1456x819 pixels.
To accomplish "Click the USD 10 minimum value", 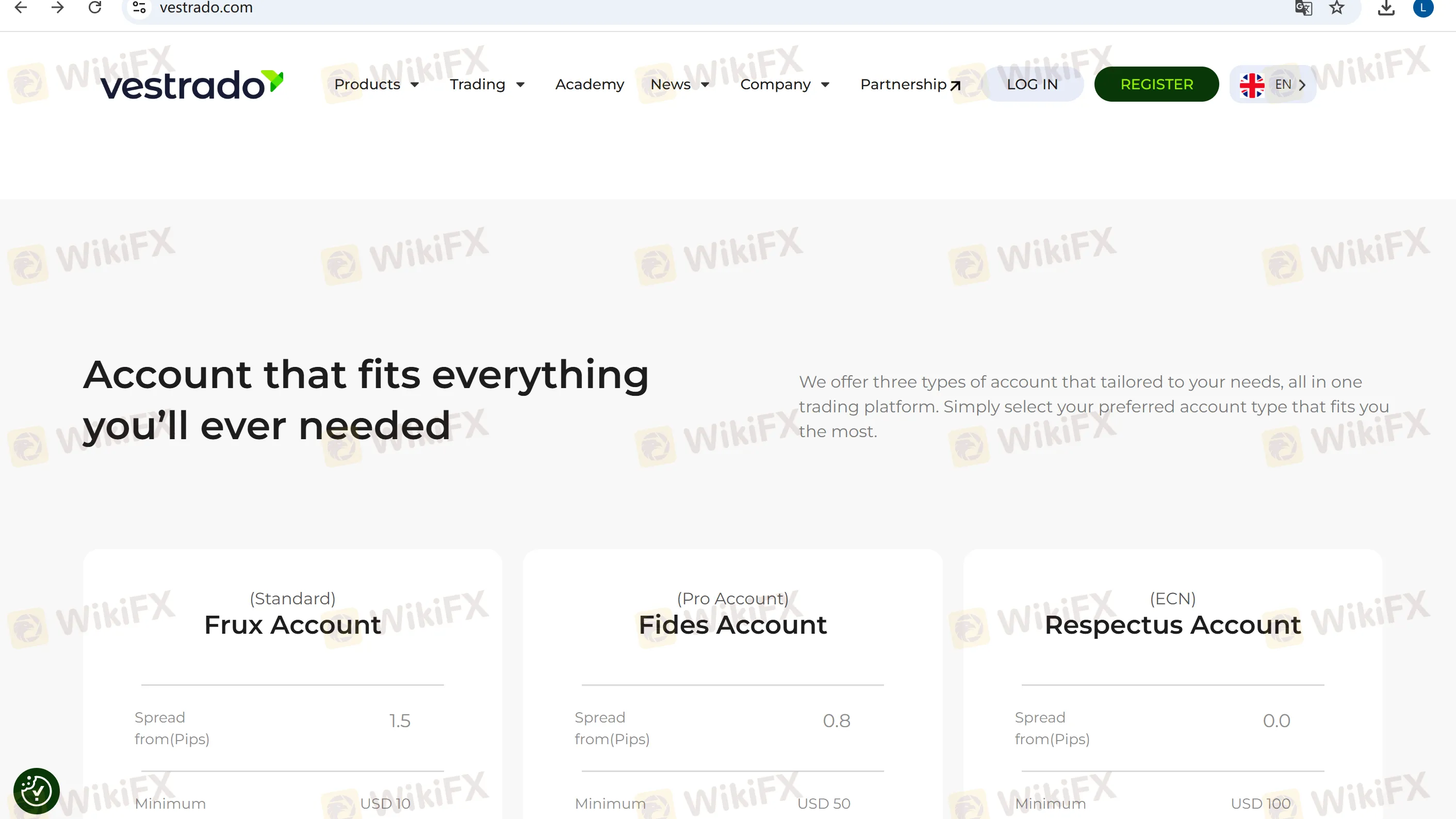I will click(385, 804).
